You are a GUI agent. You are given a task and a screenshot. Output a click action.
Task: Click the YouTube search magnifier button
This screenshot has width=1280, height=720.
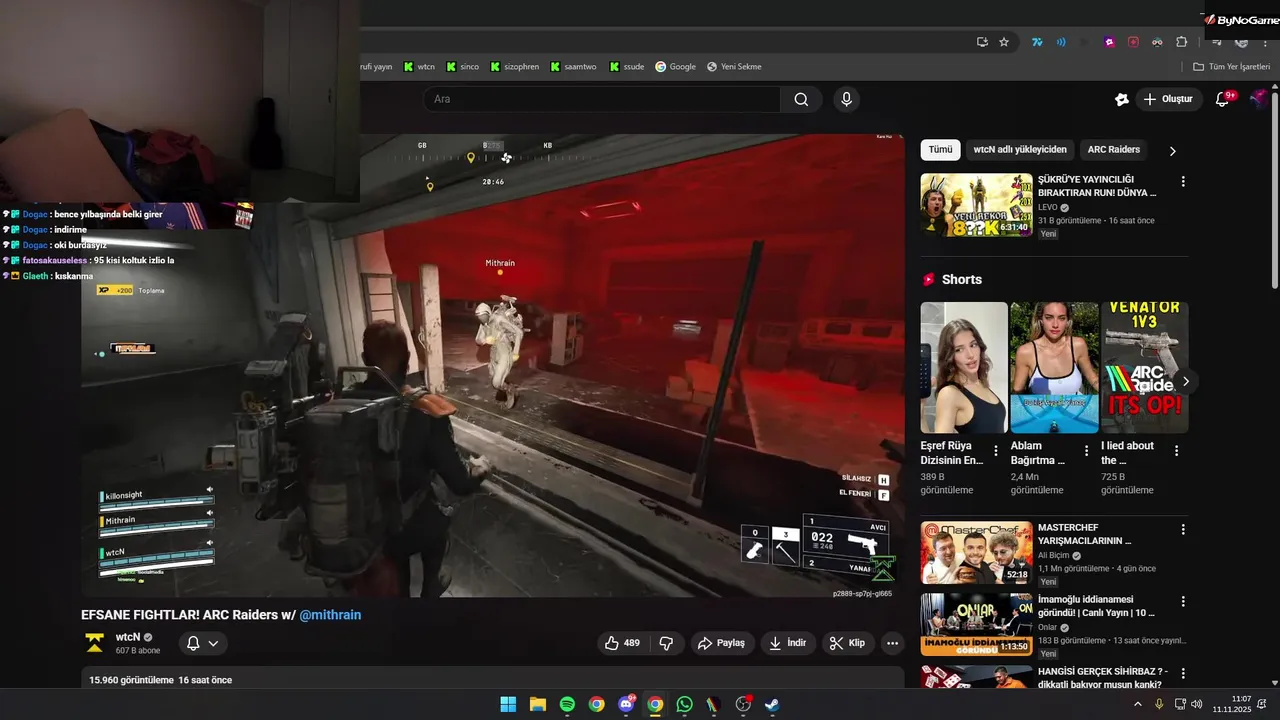[801, 99]
